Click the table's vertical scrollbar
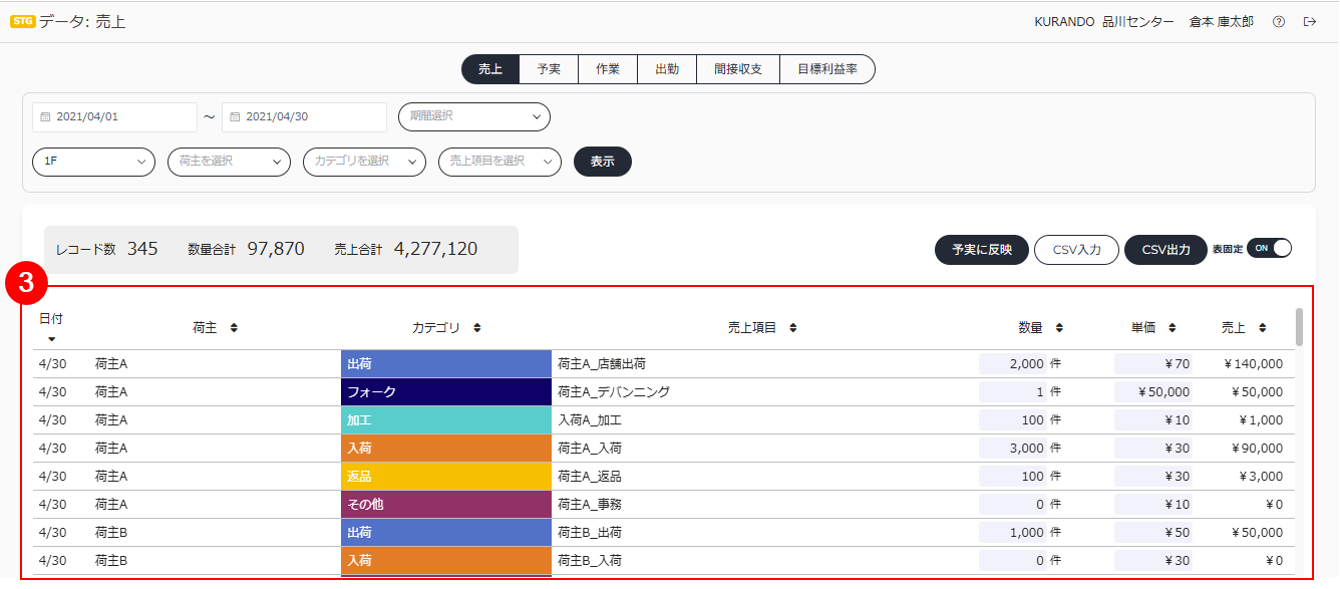The width and height of the screenshot is (1340, 589). point(1299,327)
